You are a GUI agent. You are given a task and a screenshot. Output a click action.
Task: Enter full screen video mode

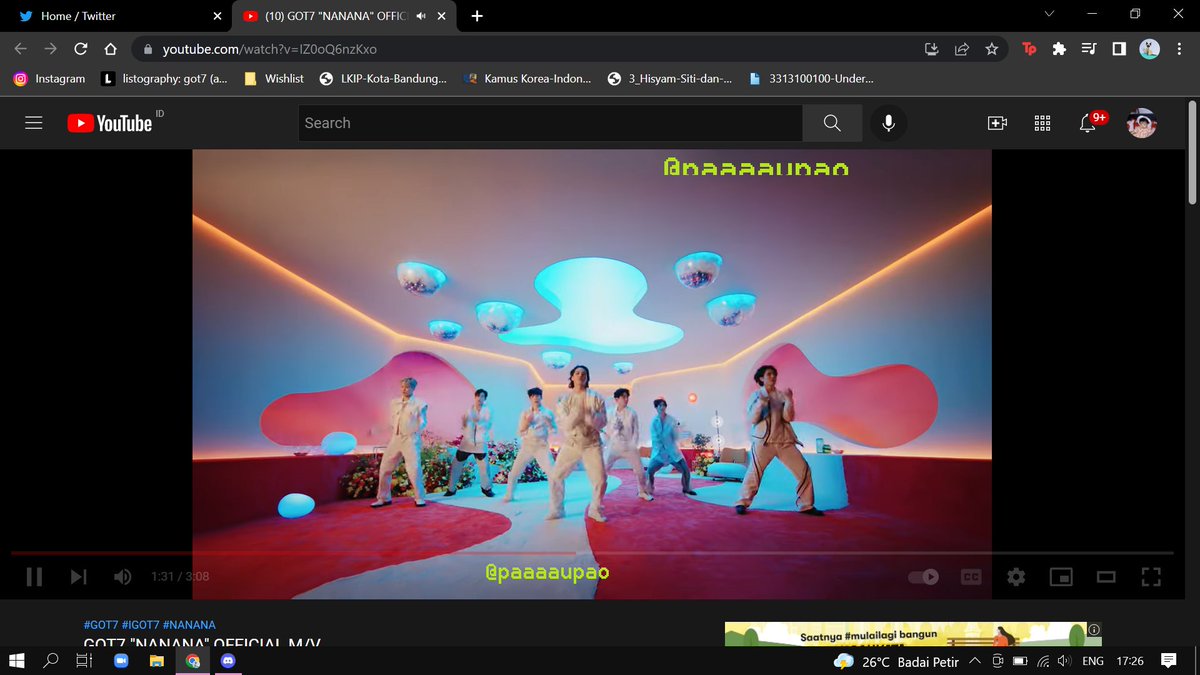point(1151,576)
